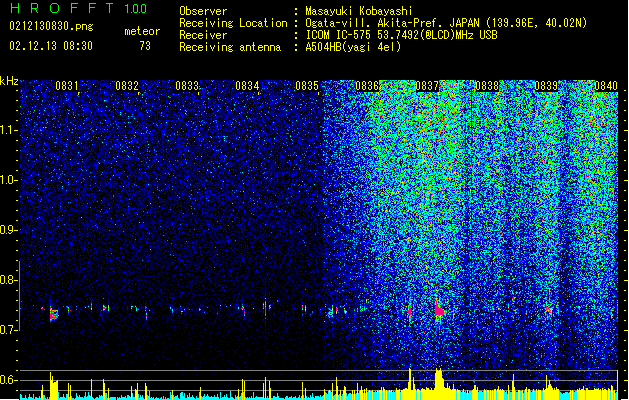Click the 'meteor' label

[142, 31]
